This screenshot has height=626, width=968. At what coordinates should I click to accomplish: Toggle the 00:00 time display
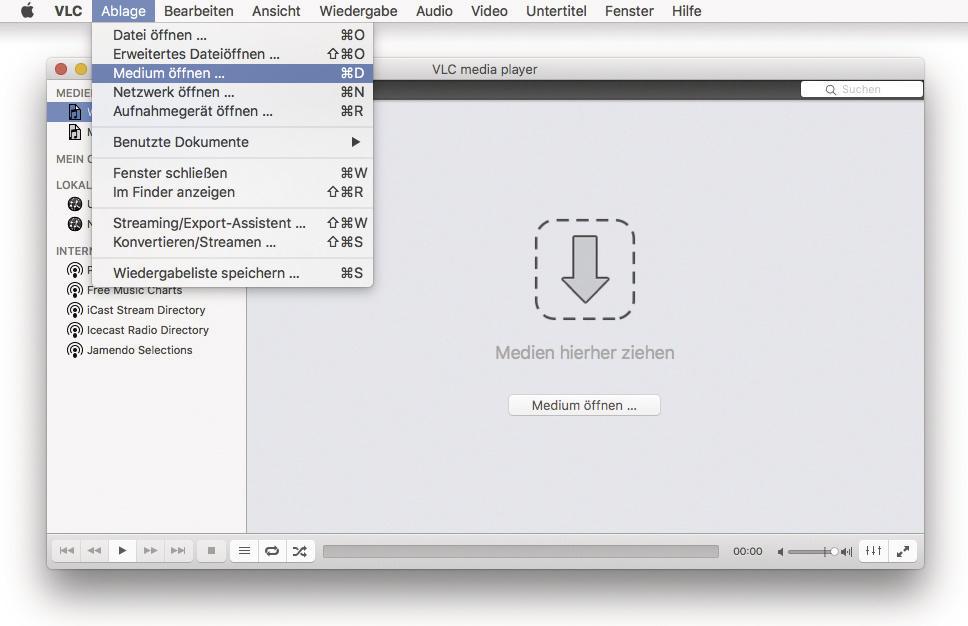tap(748, 551)
